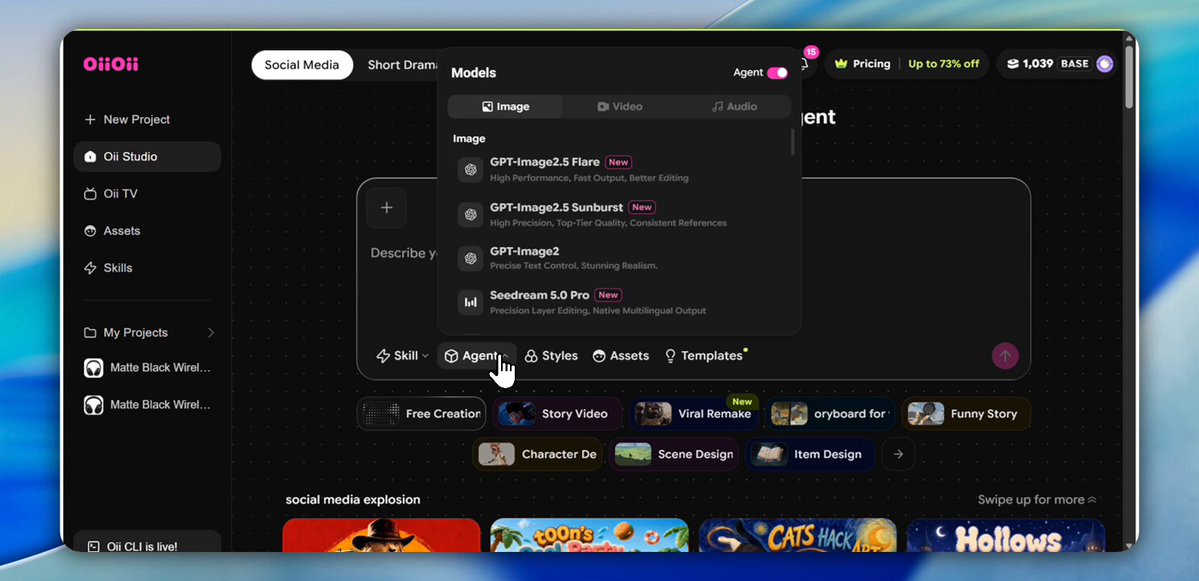Image resolution: width=1199 pixels, height=581 pixels.
Task: Click the OiiOii logo
Action: [111, 64]
